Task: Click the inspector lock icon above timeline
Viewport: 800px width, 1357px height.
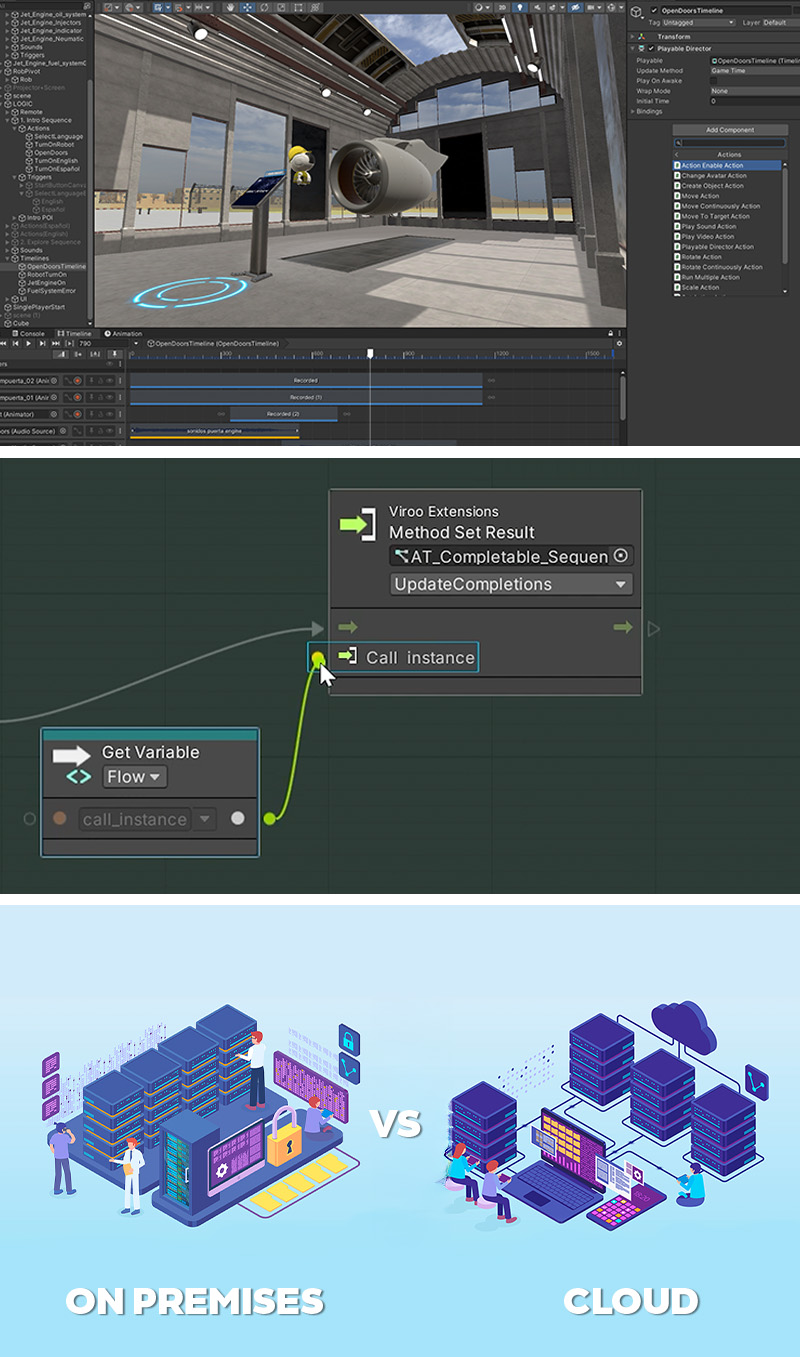Action: coord(609,333)
